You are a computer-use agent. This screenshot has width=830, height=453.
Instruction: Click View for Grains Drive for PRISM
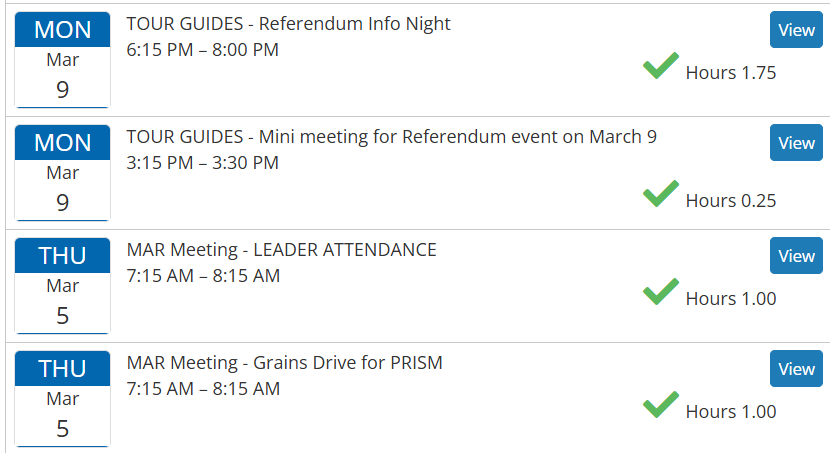[796, 369]
